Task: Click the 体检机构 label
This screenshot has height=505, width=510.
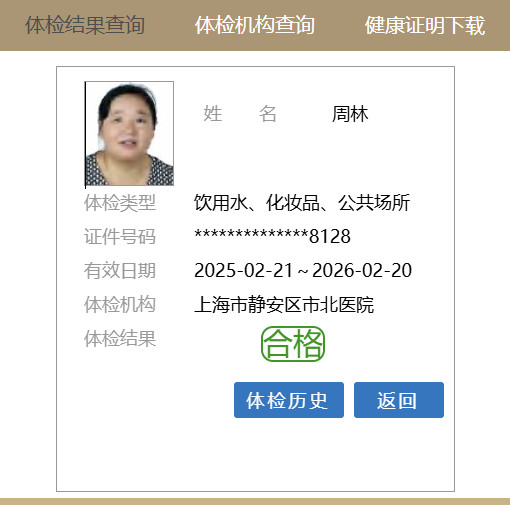Action: pos(120,304)
